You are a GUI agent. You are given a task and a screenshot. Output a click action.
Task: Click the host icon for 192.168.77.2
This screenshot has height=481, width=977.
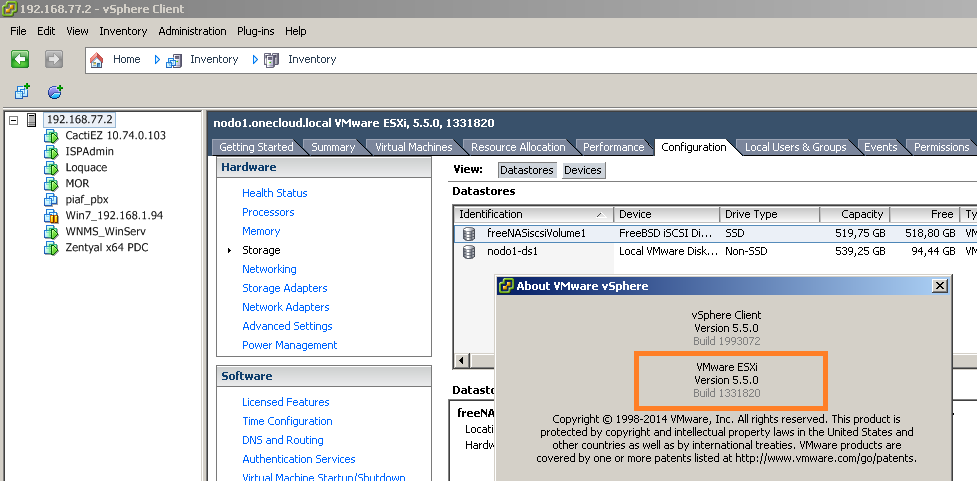[x=32, y=120]
